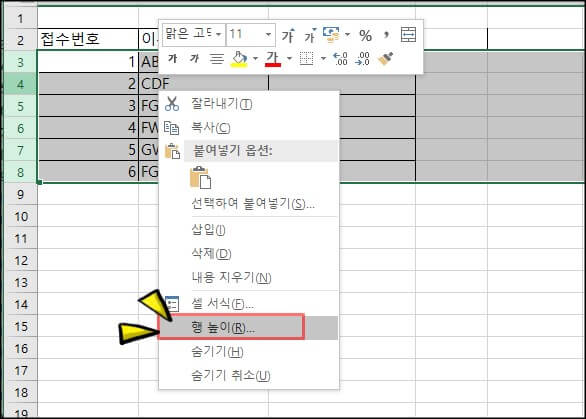The image size is (586, 419).
Task: Select row header 6
Action: [x=21, y=128]
